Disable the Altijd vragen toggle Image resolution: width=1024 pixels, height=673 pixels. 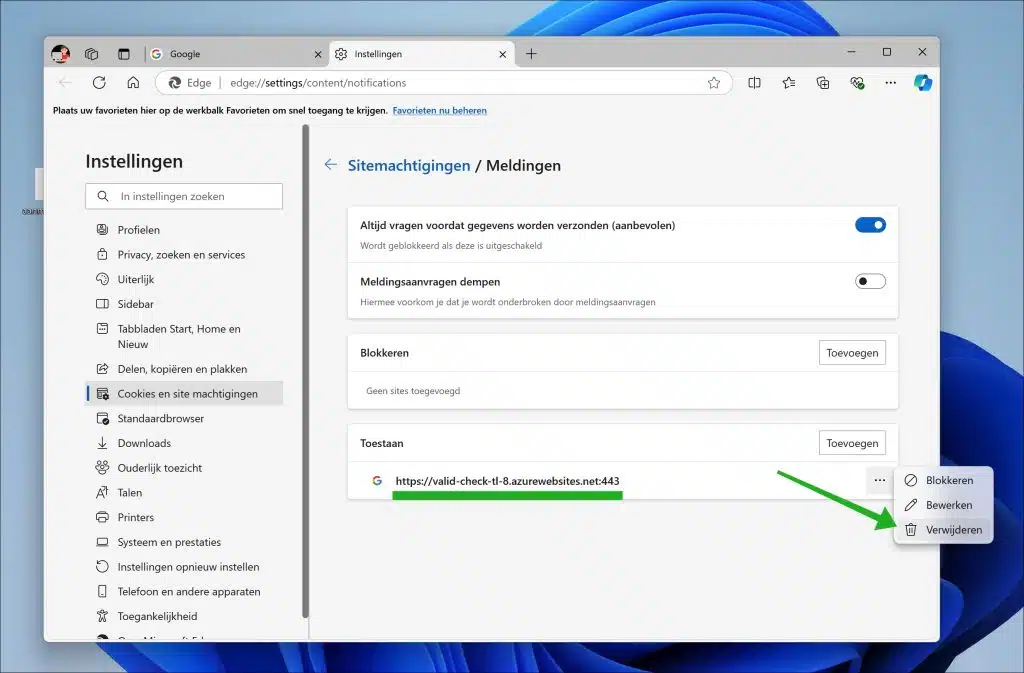[x=871, y=225]
